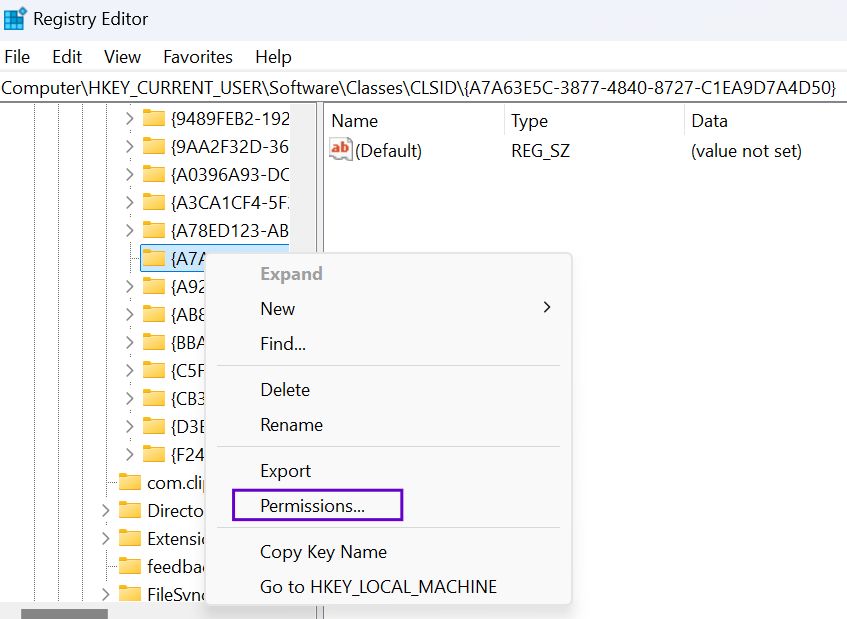Viewport: 847px width, 619px height.
Task: Expand the Directory key chevron
Action: pyautogui.click(x=105, y=510)
